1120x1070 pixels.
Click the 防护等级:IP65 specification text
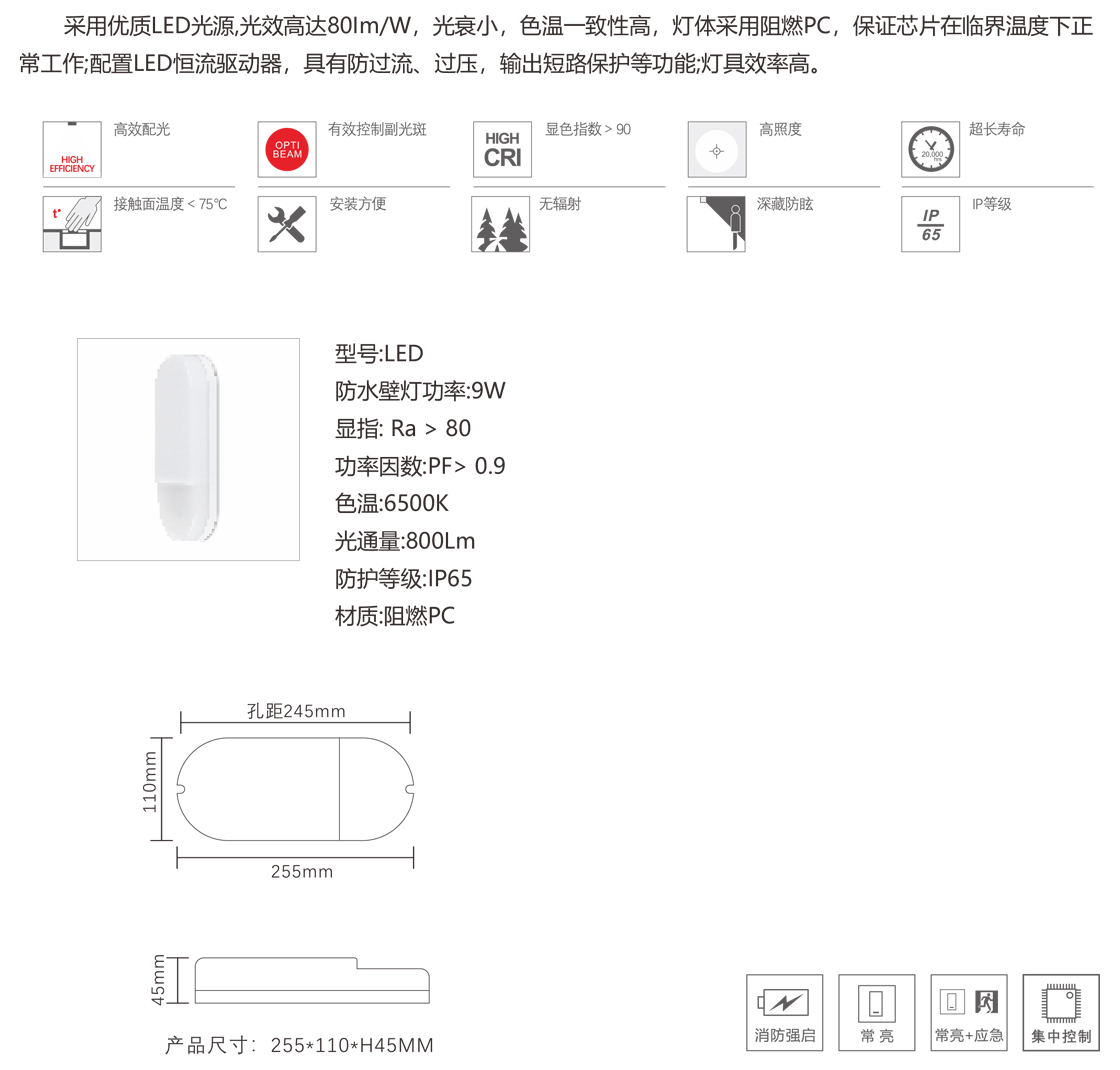pos(404,579)
